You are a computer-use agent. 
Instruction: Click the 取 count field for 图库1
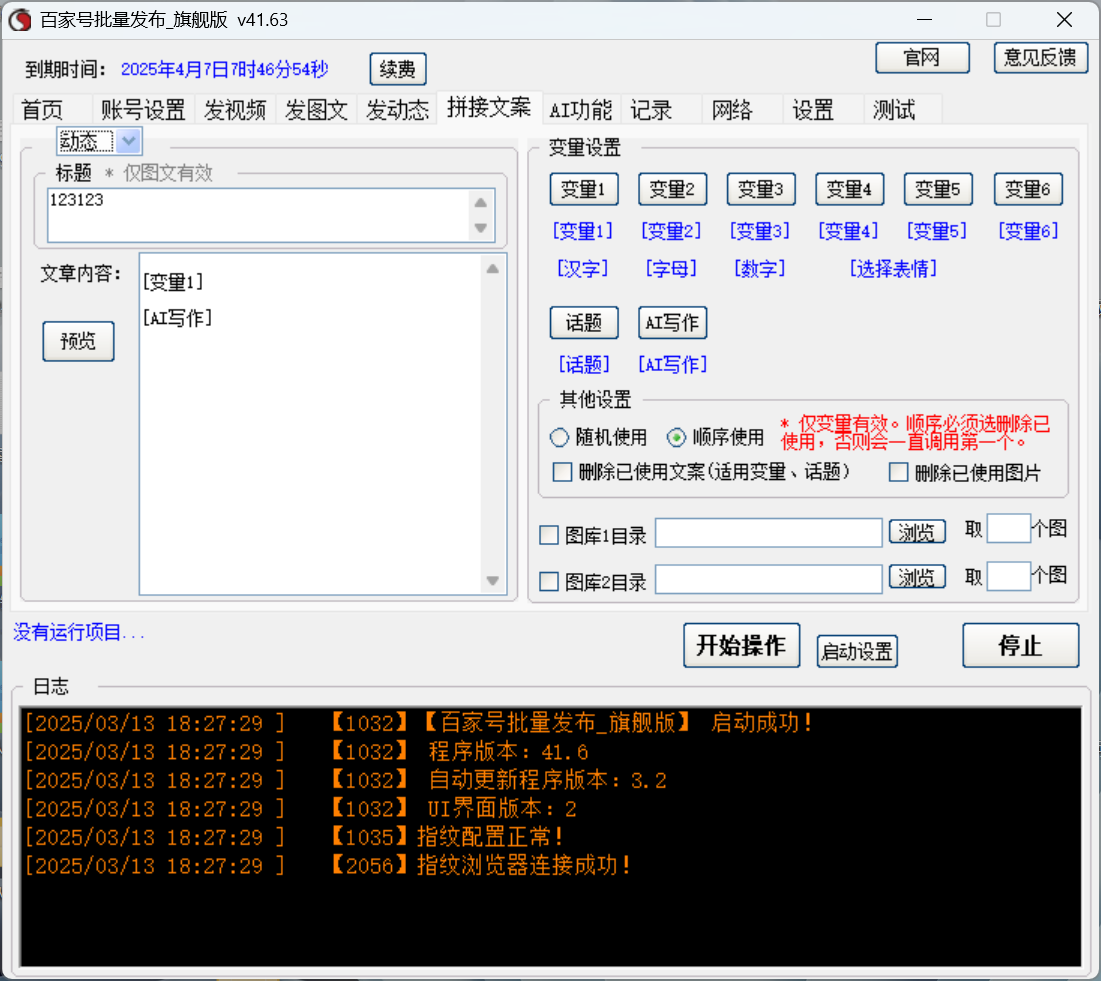coord(1009,529)
